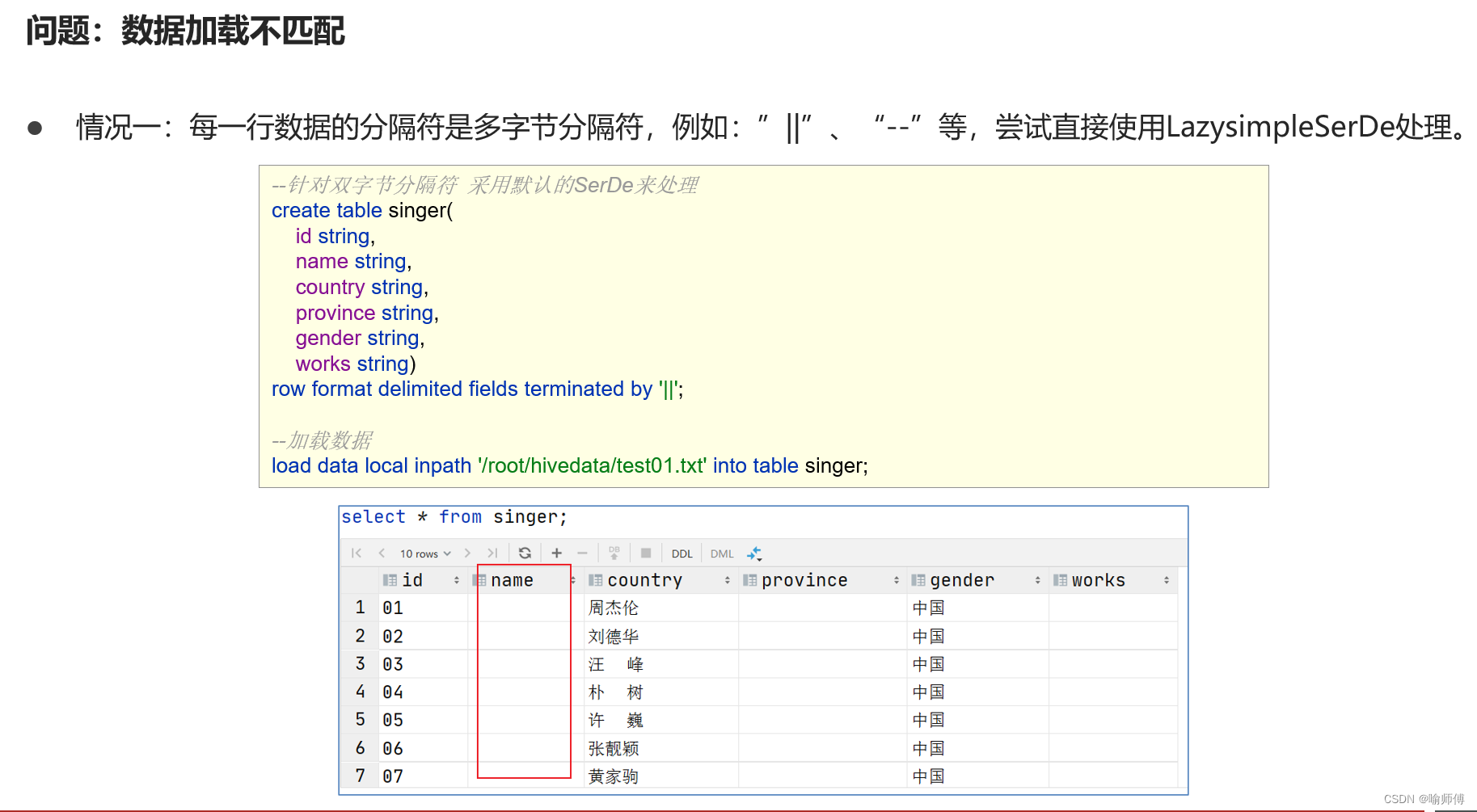Select row number 4
Screen dimensions: 1477x812
[x=360, y=692]
